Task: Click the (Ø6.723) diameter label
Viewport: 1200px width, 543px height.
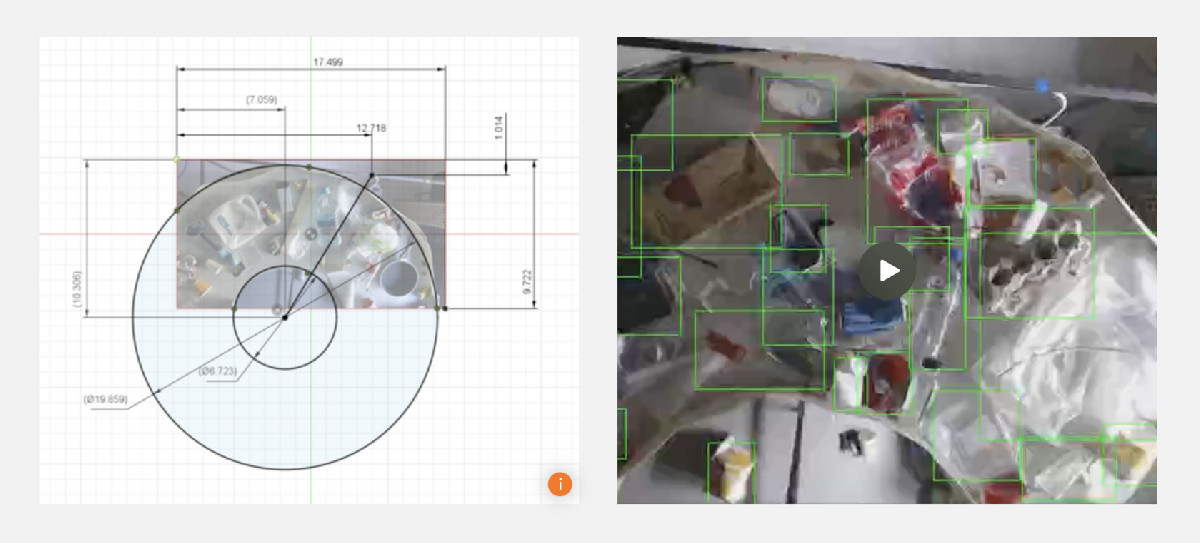Action: pyautogui.click(x=217, y=371)
